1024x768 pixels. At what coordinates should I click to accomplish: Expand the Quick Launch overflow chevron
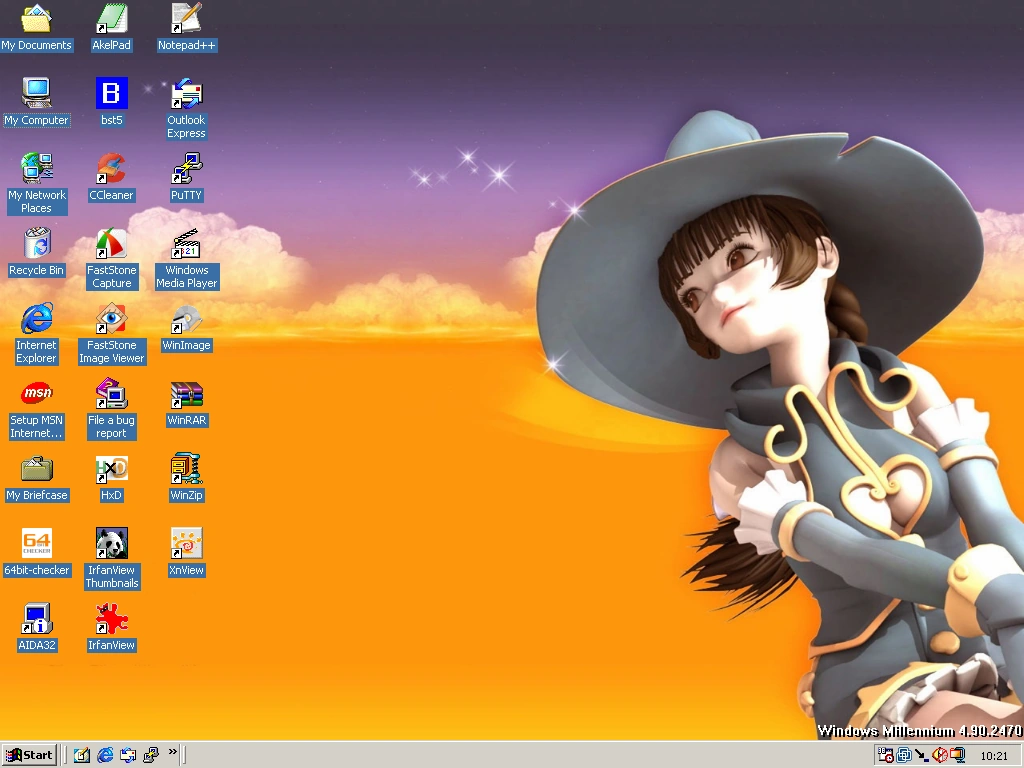click(172, 752)
